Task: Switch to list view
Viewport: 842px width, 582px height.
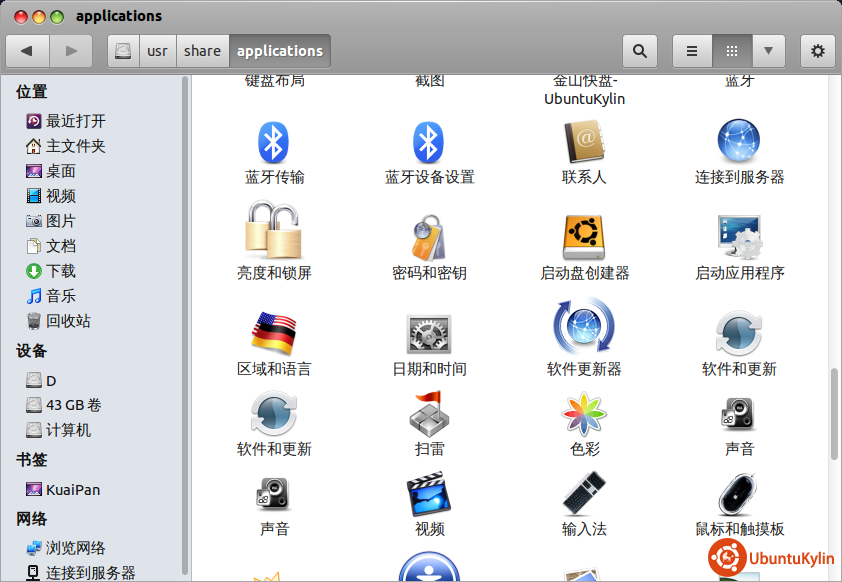Action: pos(692,51)
